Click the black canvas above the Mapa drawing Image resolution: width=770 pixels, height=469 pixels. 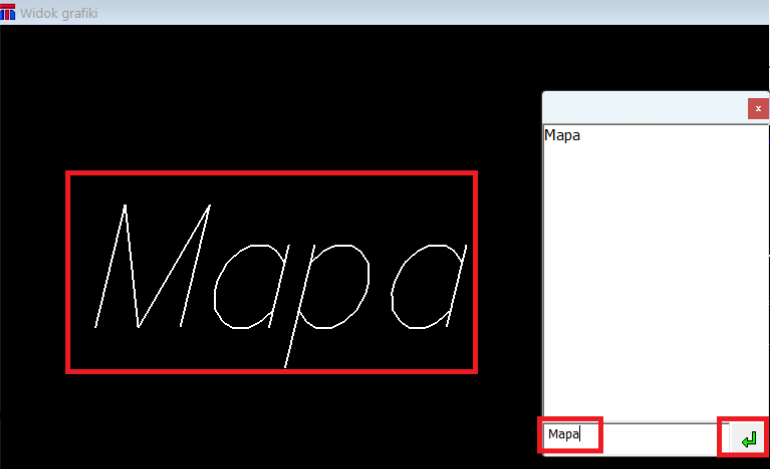(270, 100)
